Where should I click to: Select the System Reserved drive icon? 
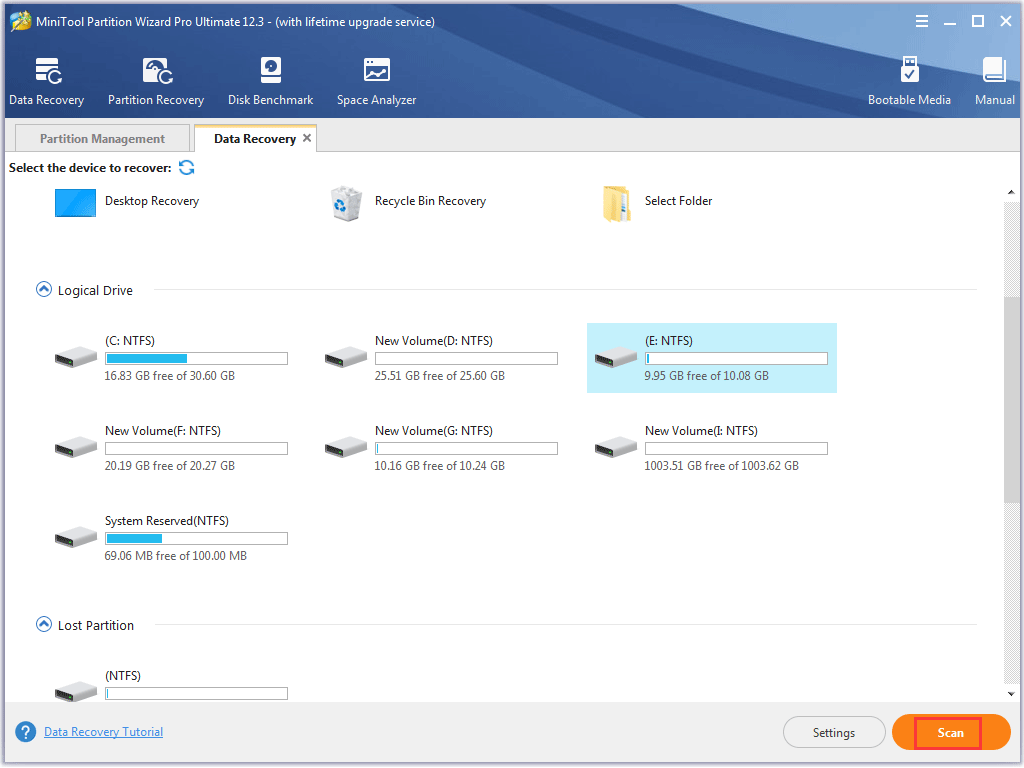76,537
